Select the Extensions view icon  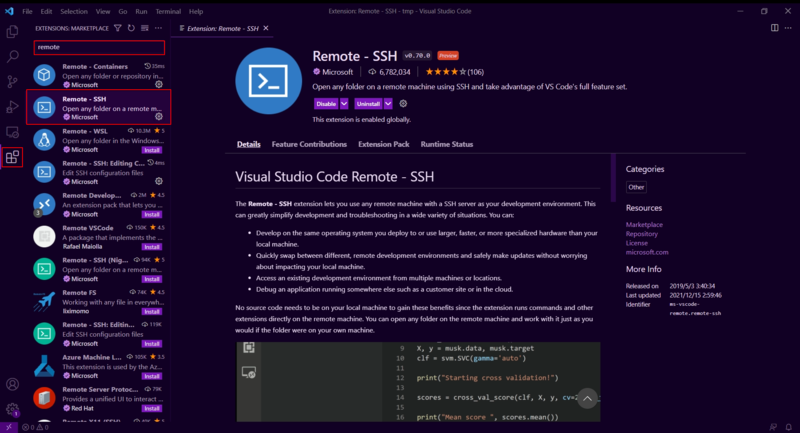point(12,157)
